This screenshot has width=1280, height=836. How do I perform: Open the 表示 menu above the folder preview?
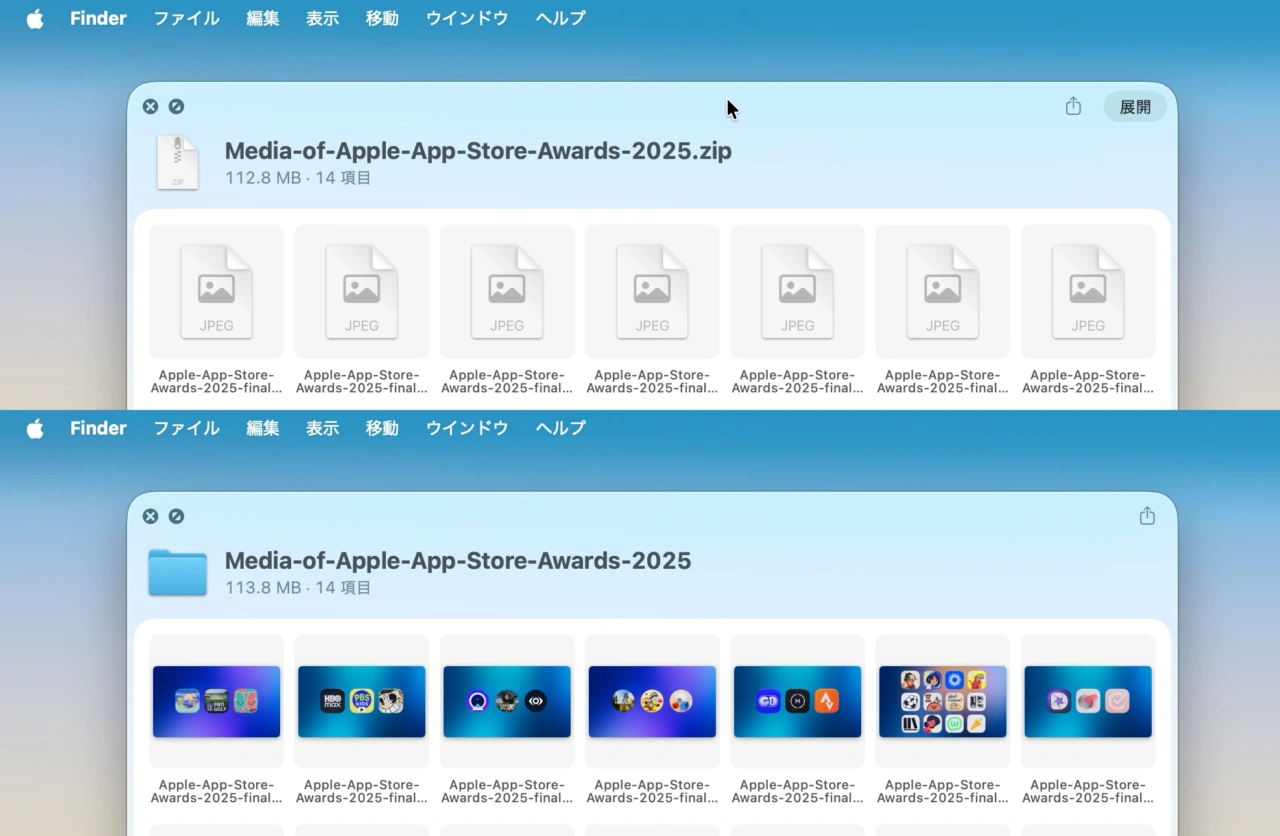[322, 428]
